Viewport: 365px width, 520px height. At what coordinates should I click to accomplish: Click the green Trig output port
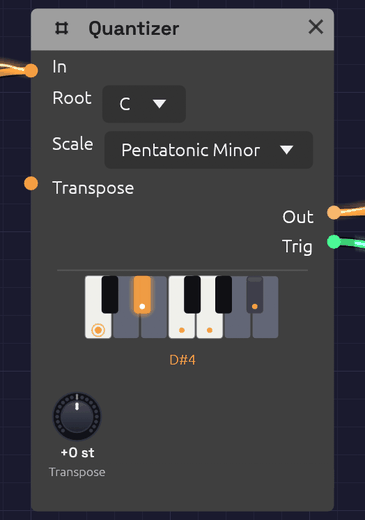[x=334, y=242]
